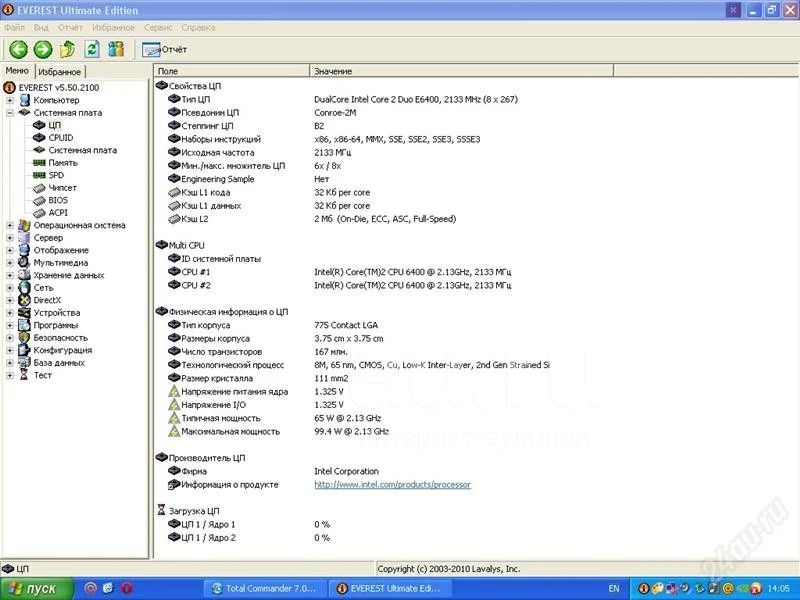Open the Чипсет tree item
This screenshot has height=600, width=800.
62,188
